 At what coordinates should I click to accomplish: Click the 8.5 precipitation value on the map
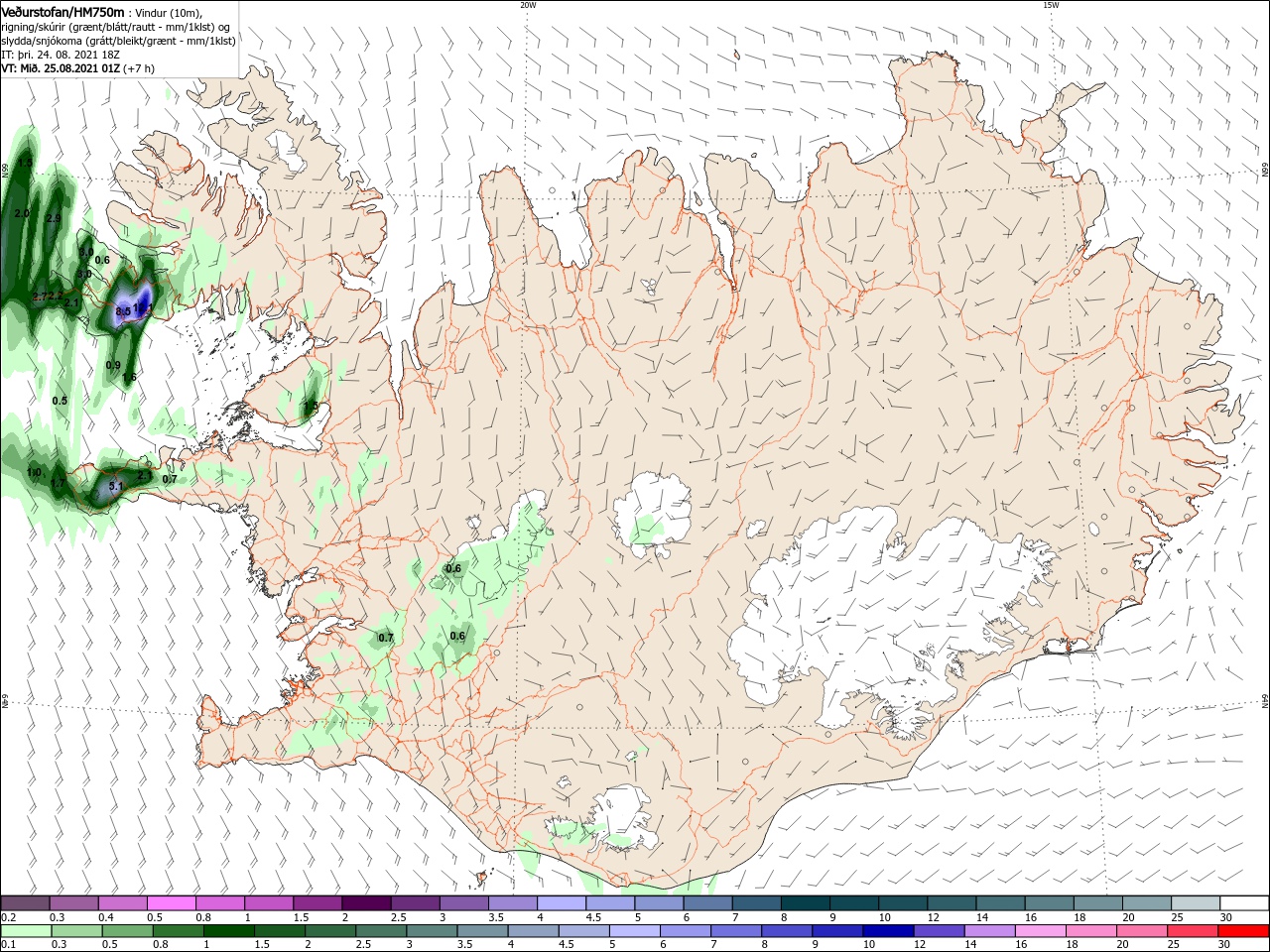point(123,311)
